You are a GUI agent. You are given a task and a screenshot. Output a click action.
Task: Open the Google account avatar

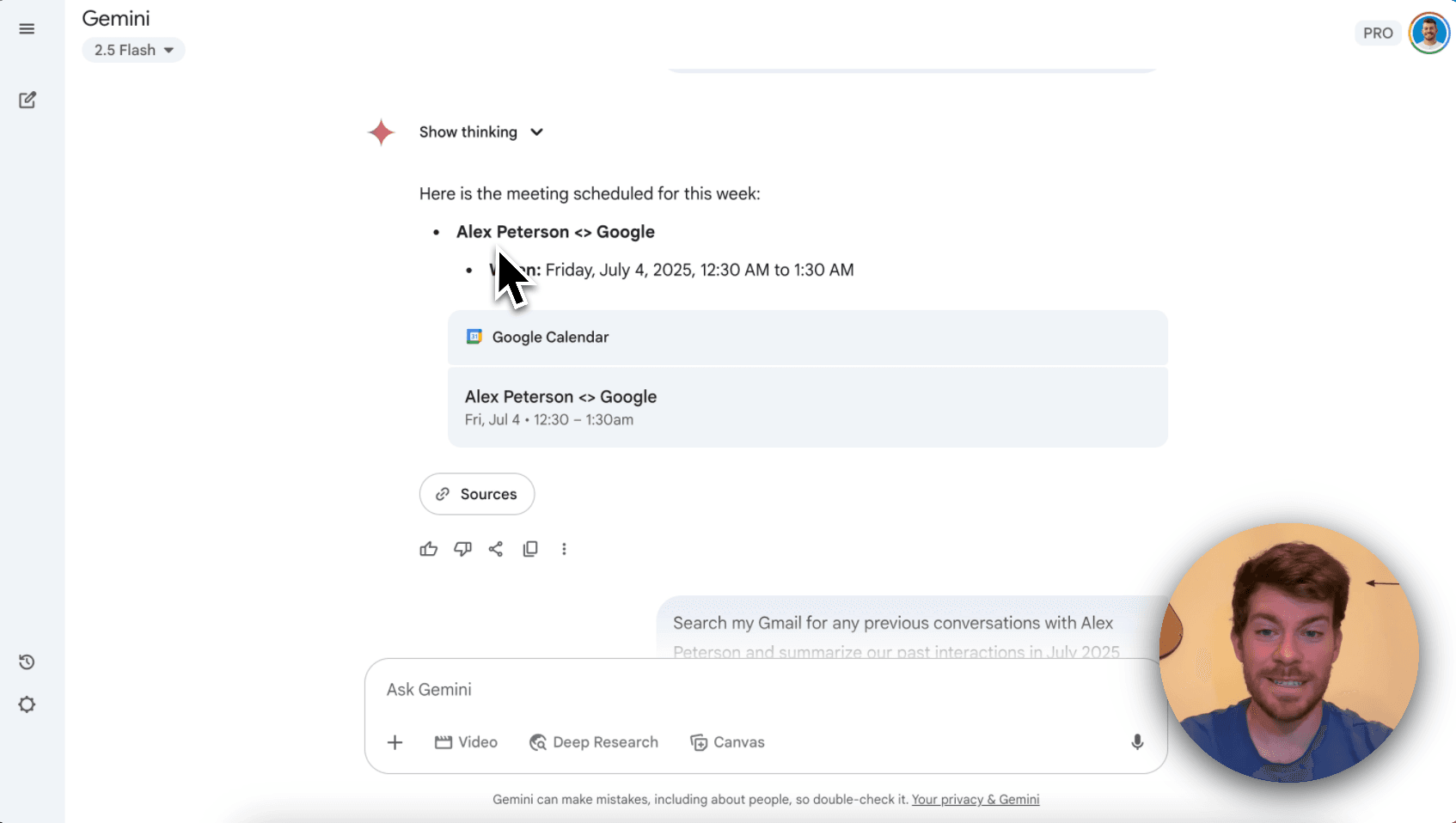[x=1429, y=34]
